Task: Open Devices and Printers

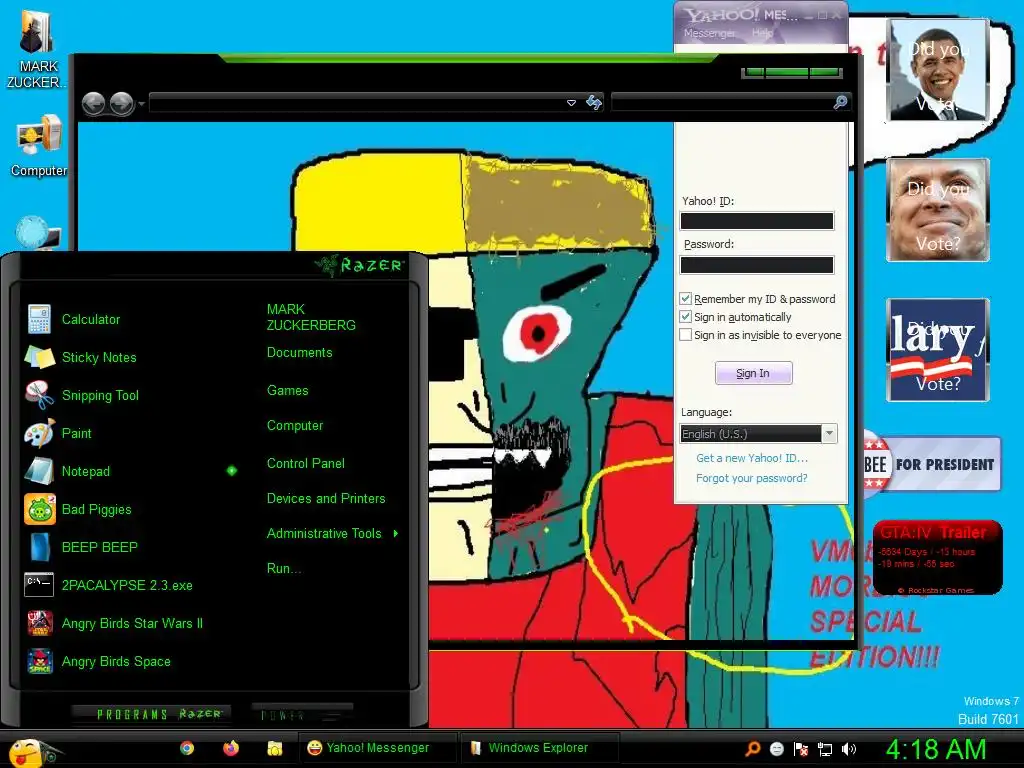Action: click(326, 499)
